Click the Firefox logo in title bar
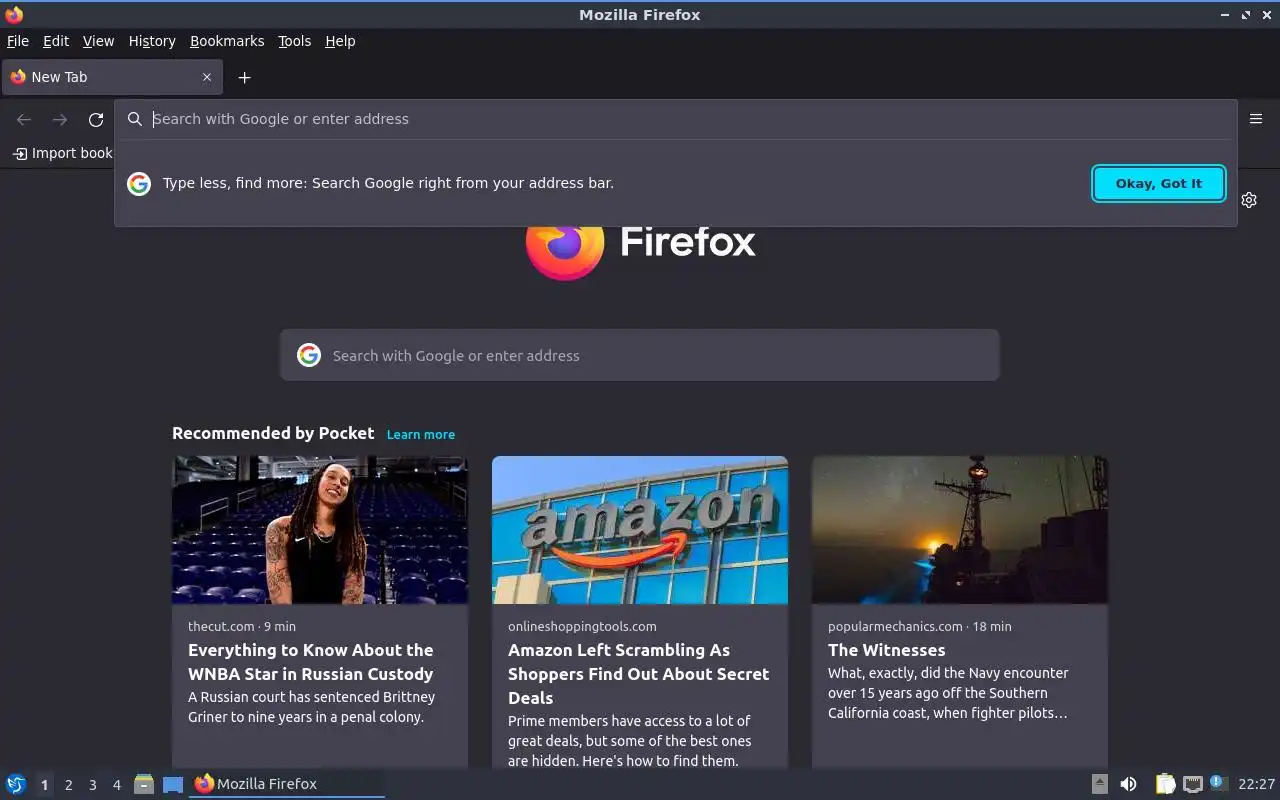Image resolution: width=1280 pixels, height=800 pixels. [14, 14]
